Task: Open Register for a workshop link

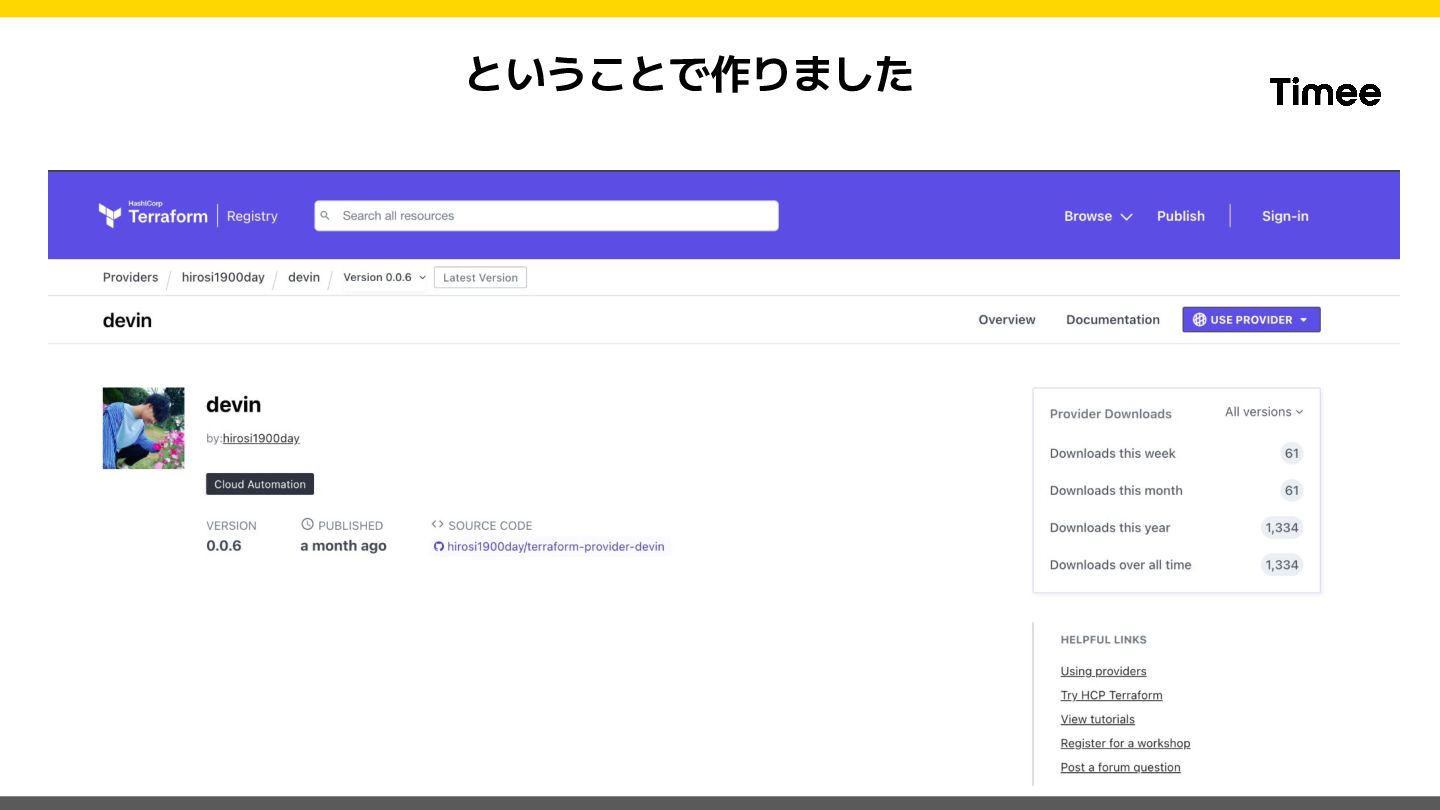Action: point(1125,744)
